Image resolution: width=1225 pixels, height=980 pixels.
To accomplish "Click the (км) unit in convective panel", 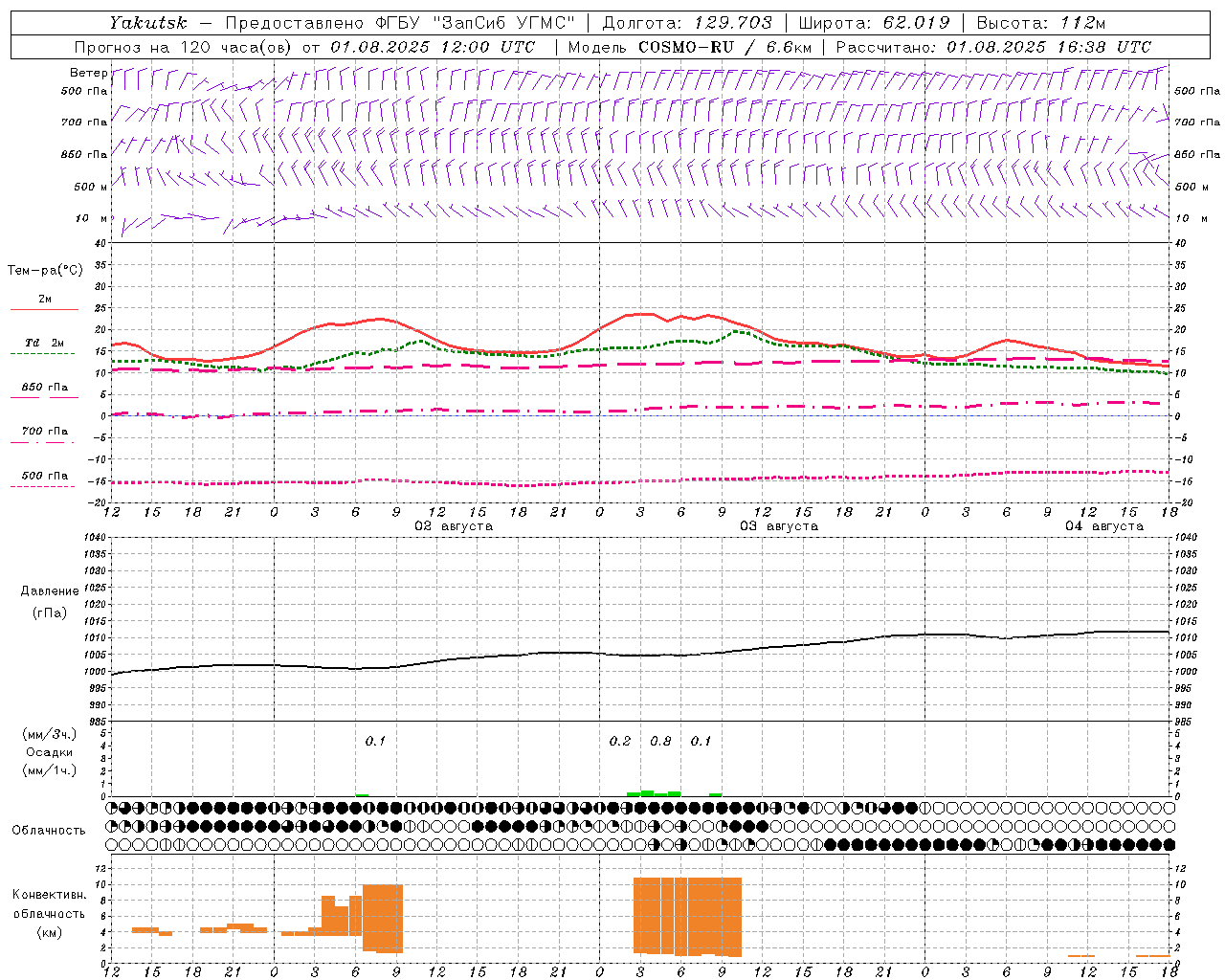I will click(50, 932).
